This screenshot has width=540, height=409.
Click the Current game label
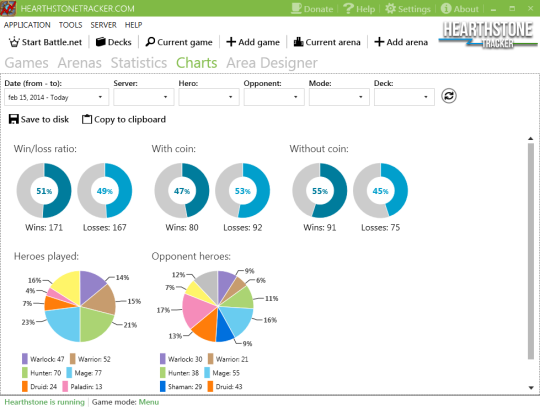(x=185, y=42)
